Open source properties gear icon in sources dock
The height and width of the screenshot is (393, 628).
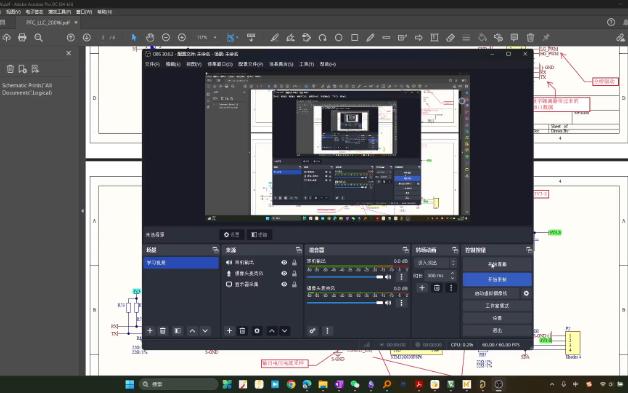pos(257,331)
